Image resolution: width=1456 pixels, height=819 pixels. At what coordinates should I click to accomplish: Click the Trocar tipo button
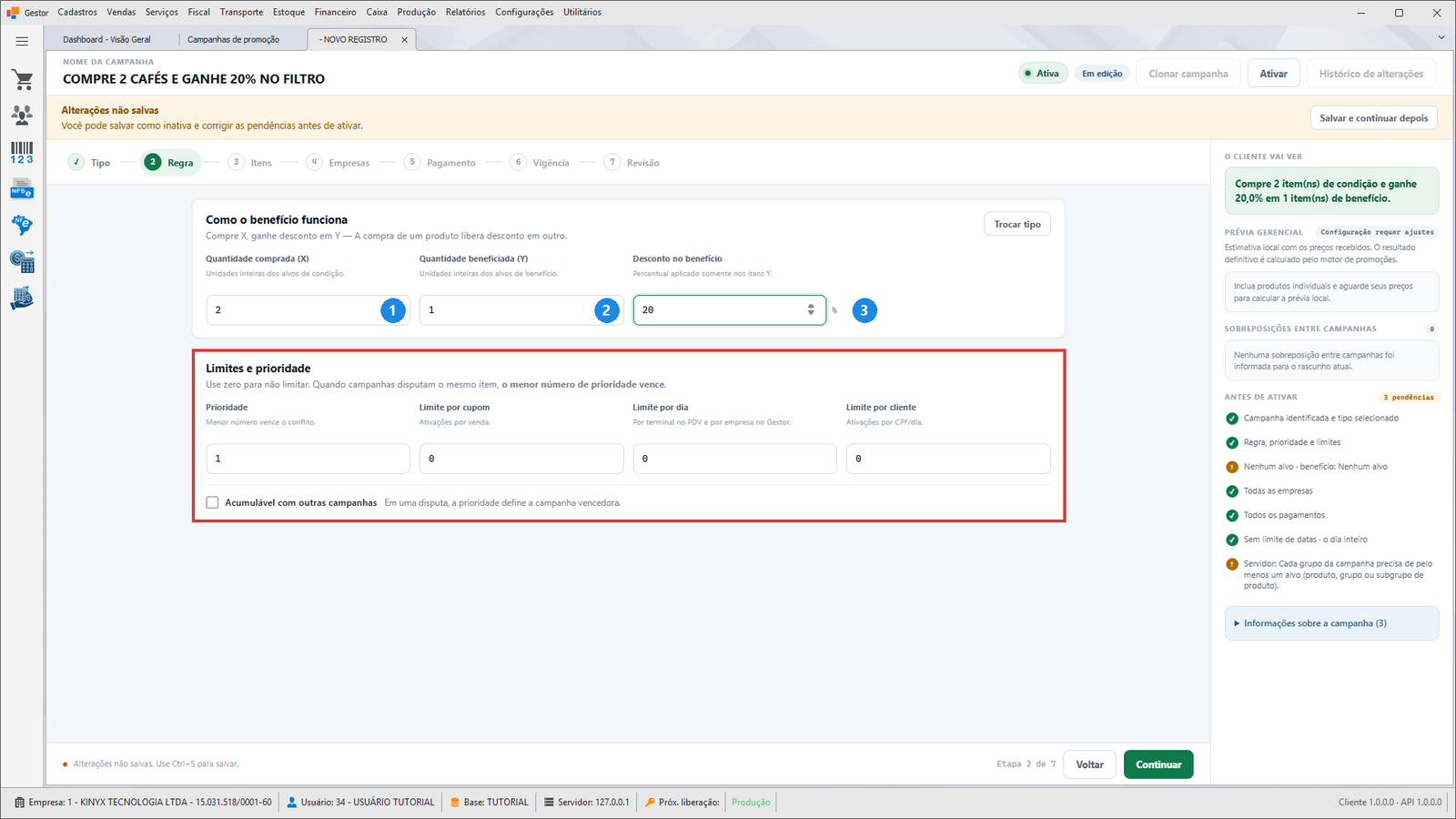1017,225
